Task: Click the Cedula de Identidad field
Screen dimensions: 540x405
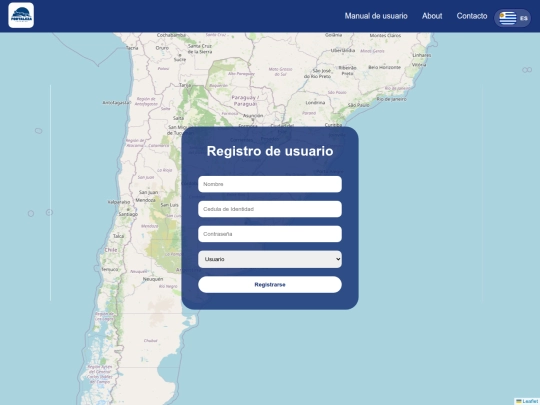Action: point(270,209)
